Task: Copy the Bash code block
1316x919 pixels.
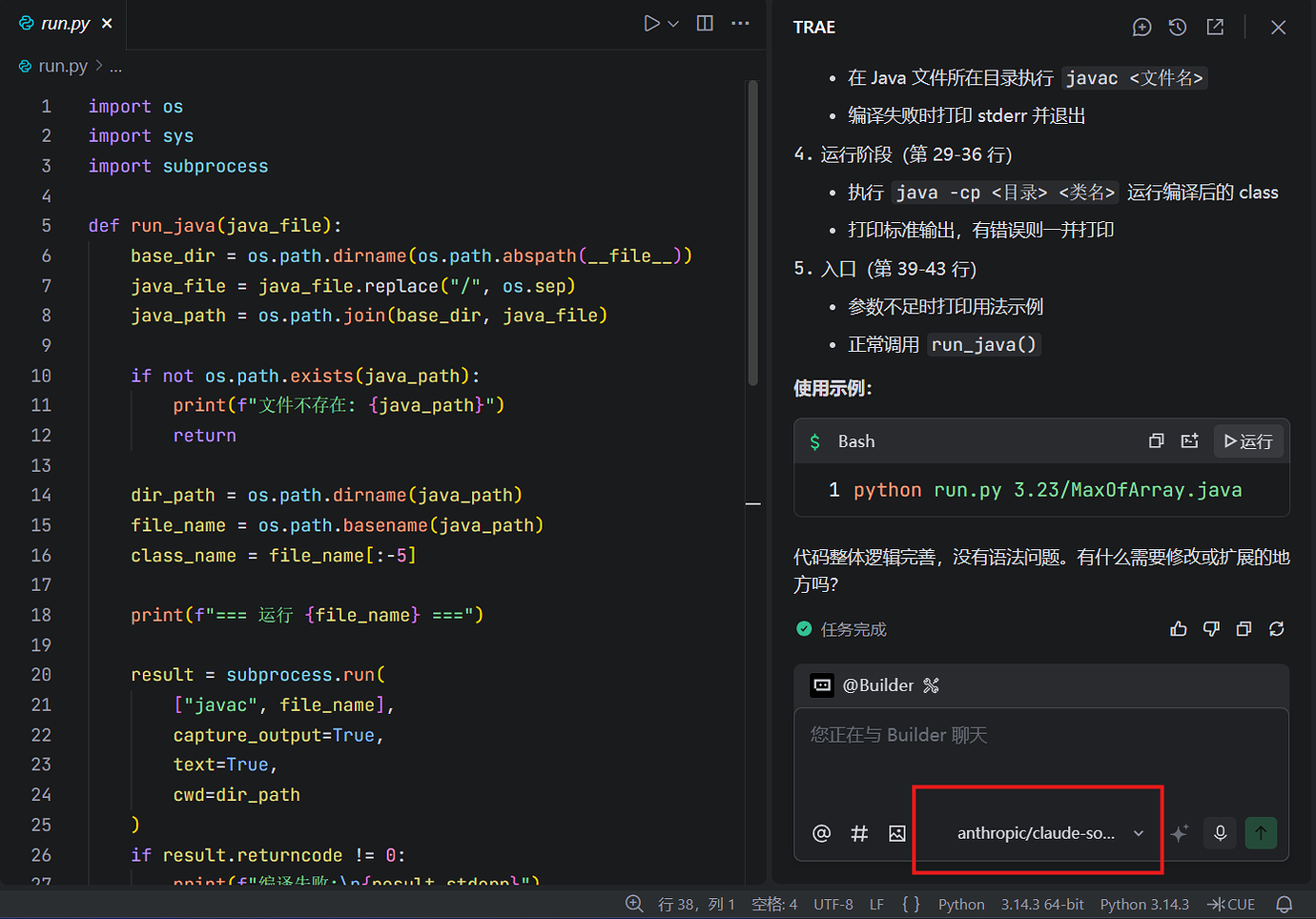Action: (1156, 441)
